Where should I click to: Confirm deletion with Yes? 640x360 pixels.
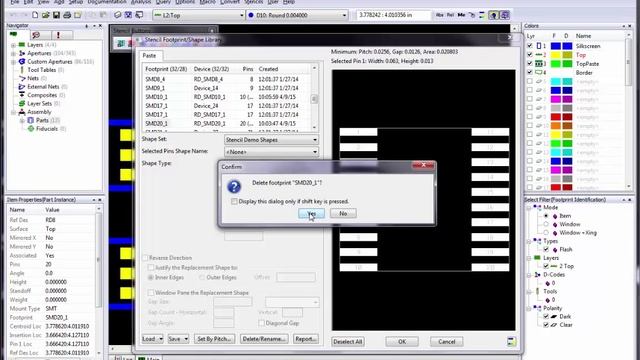click(311, 213)
